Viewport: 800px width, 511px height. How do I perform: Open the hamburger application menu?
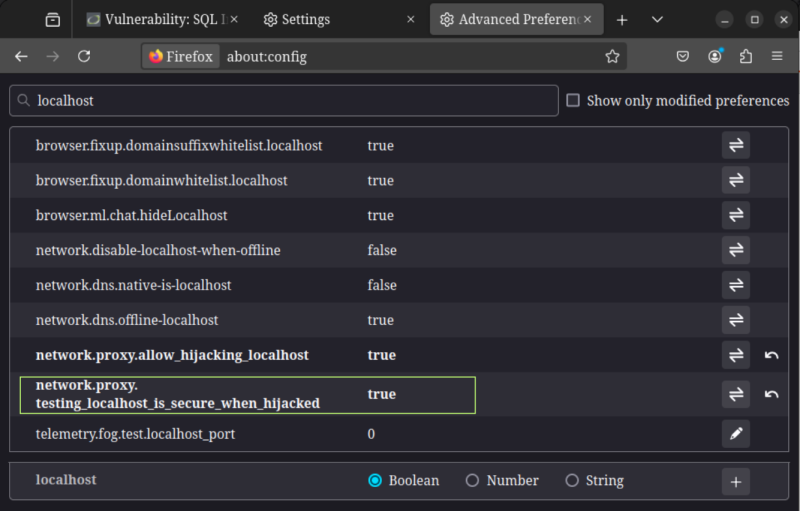coord(777,56)
